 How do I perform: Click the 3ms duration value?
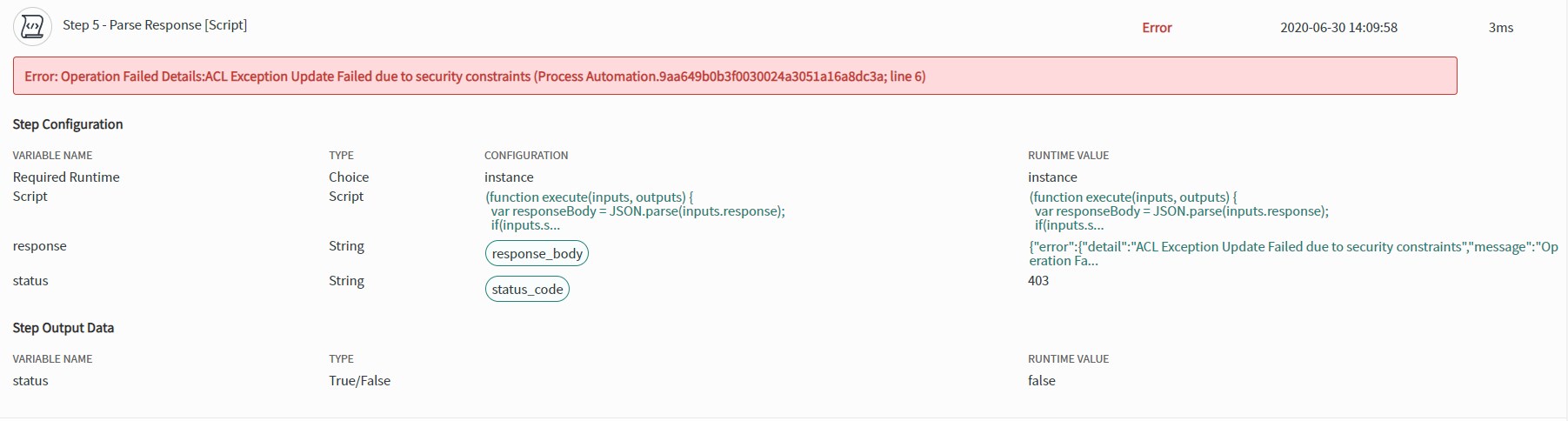coord(1500,28)
